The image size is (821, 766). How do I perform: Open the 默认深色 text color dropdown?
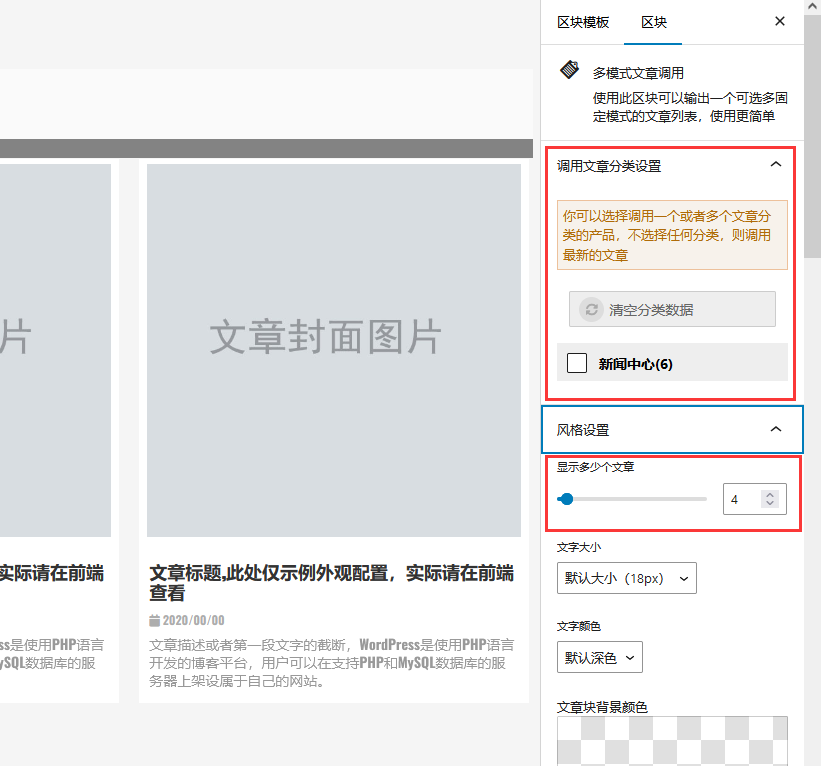[599, 657]
